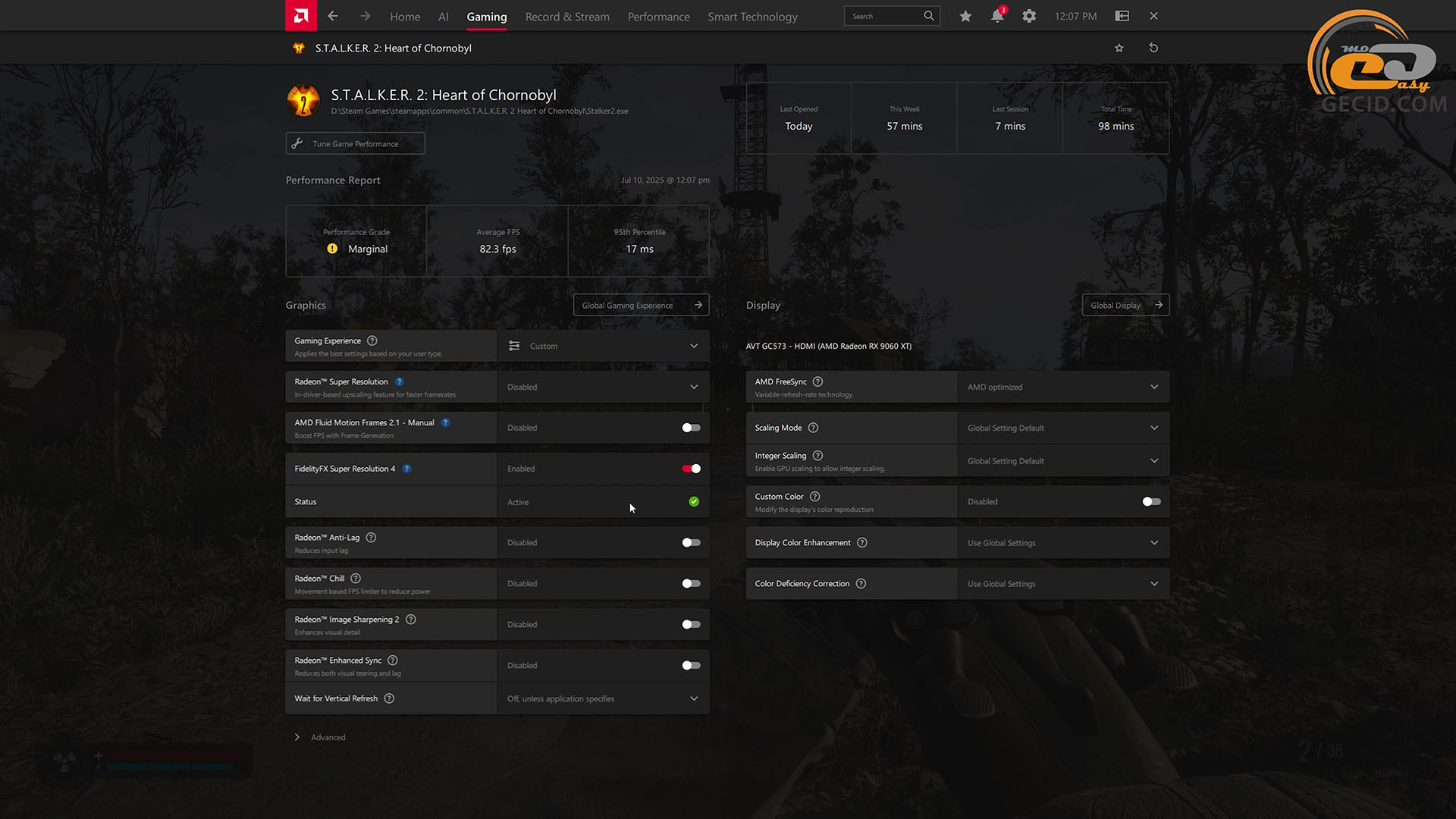Go forward with the right arrow
The height and width of the screenshot is (819, 1456).
click(366, 16)
